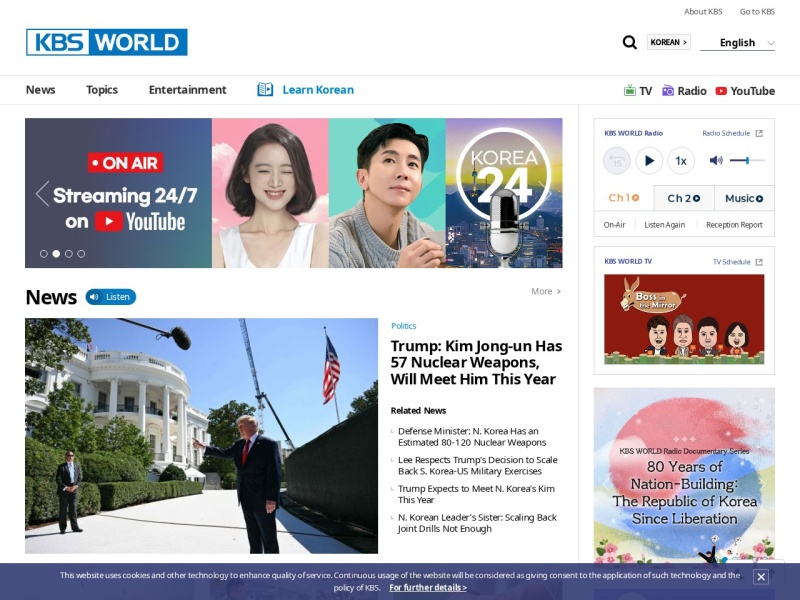The width and height of the screenshot is (800, 600).
Task: Open Go to KBS link
Action: pos(757,12)
